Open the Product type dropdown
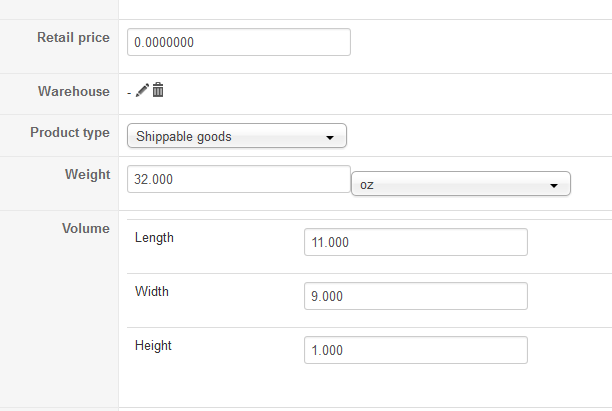The image size is (612, 411). click(236, 136)
